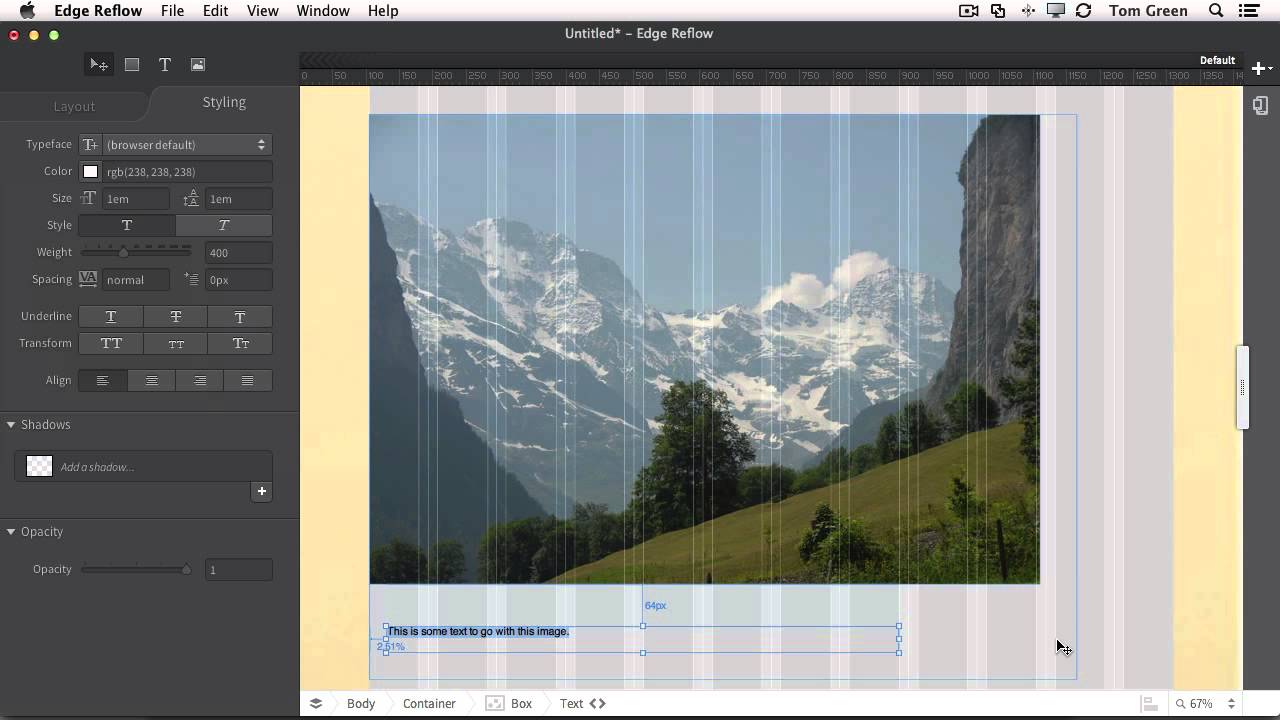This screenshot has height=720, width=1280.
Task: Click the typeface T icon
Action: point(90,144)
